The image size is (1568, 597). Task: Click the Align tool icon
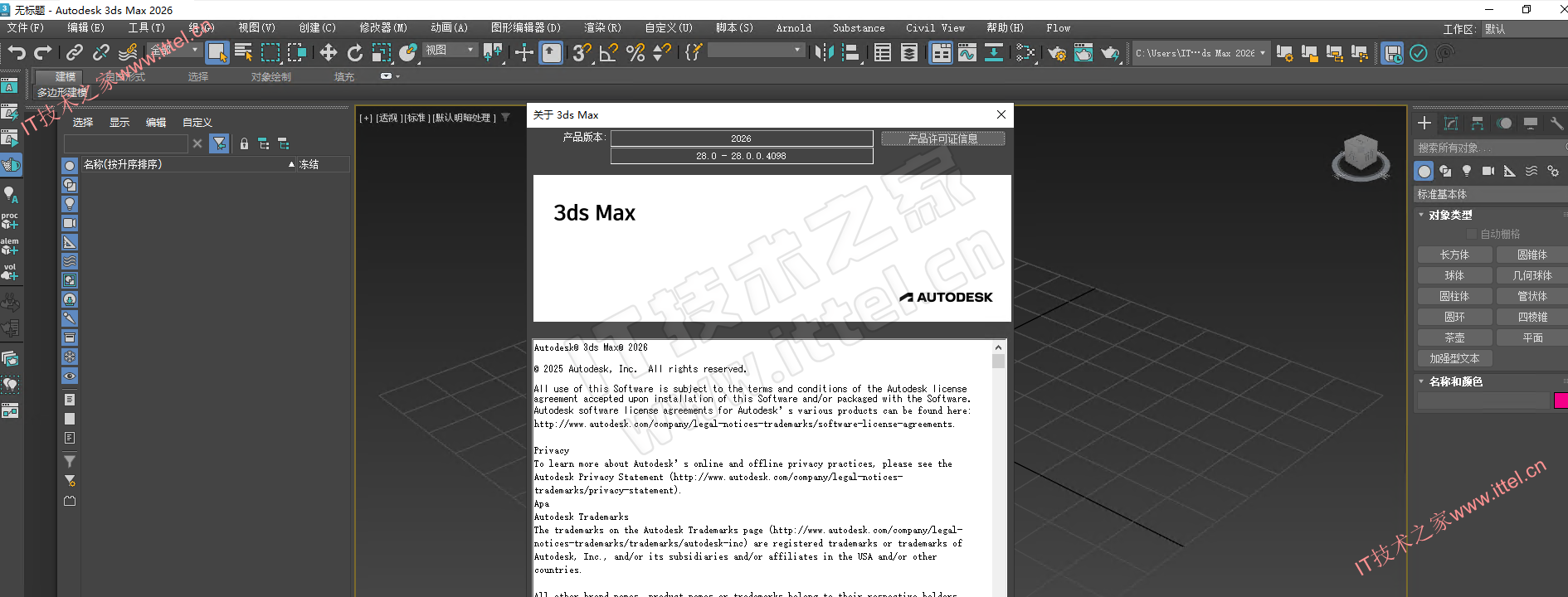pos(851,53)
